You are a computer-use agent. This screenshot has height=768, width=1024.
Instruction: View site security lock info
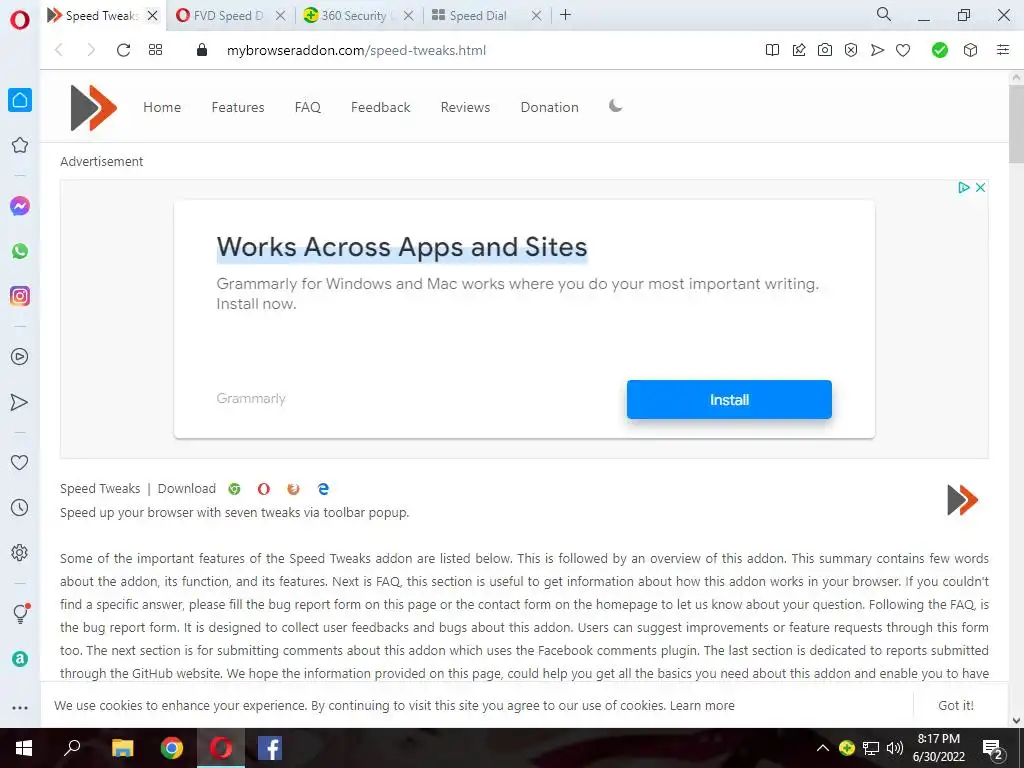(x=202, y=50)
